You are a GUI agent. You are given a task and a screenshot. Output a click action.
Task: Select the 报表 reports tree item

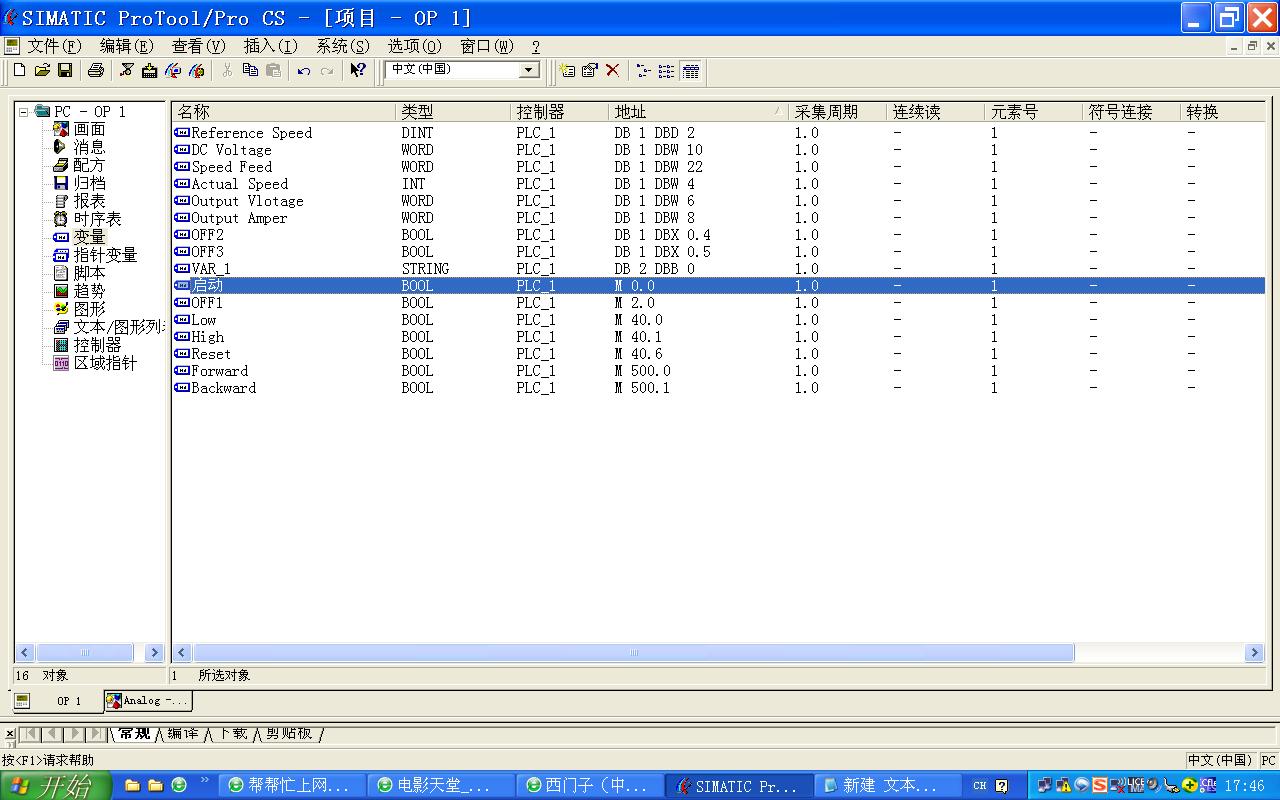tap(89, 201)
